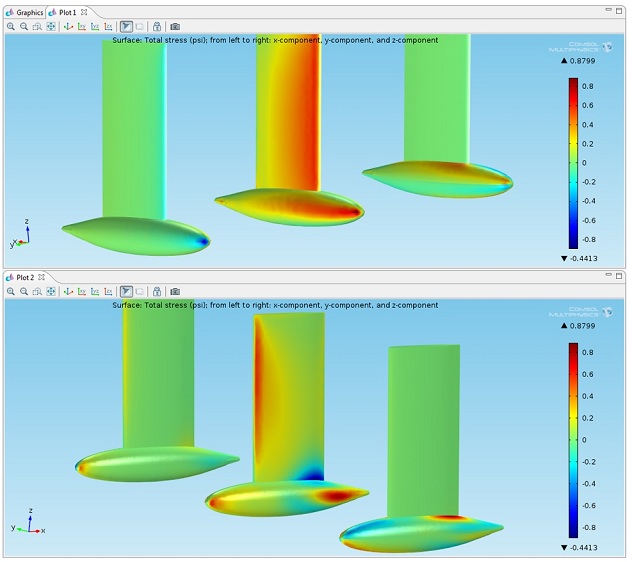Take image snapshot of Plot 1
Viewport: 632px width, 562px height.
[x=175, y=26]
